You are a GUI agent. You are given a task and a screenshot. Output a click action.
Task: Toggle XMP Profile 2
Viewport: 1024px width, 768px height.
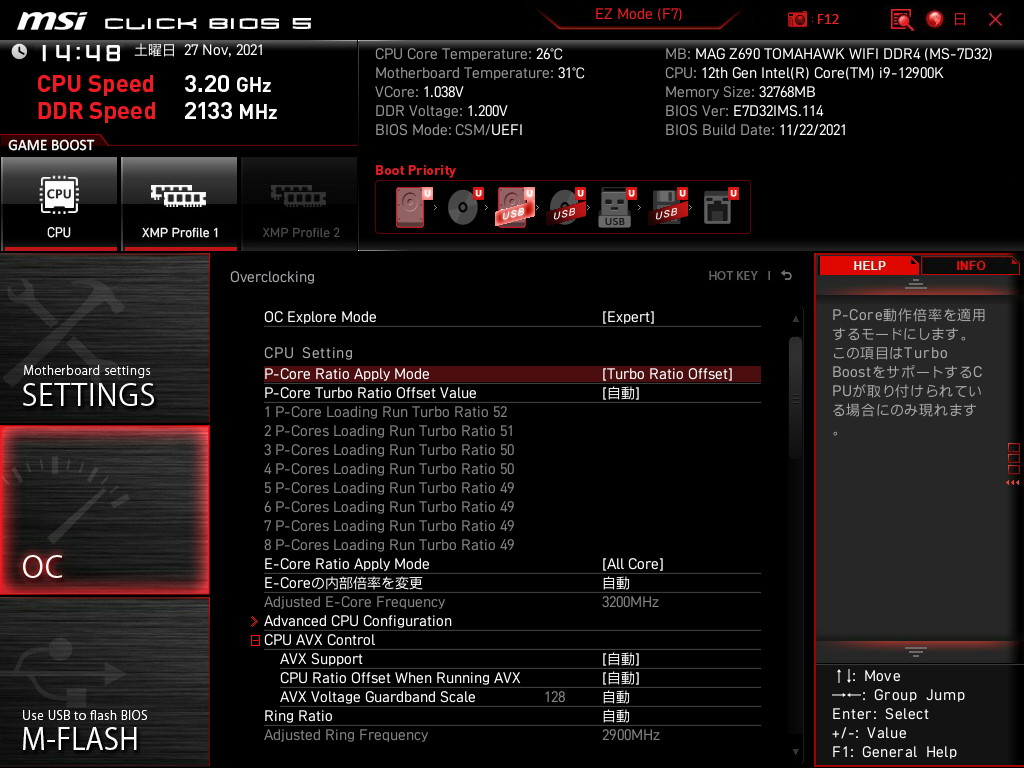tap(300, 204)
